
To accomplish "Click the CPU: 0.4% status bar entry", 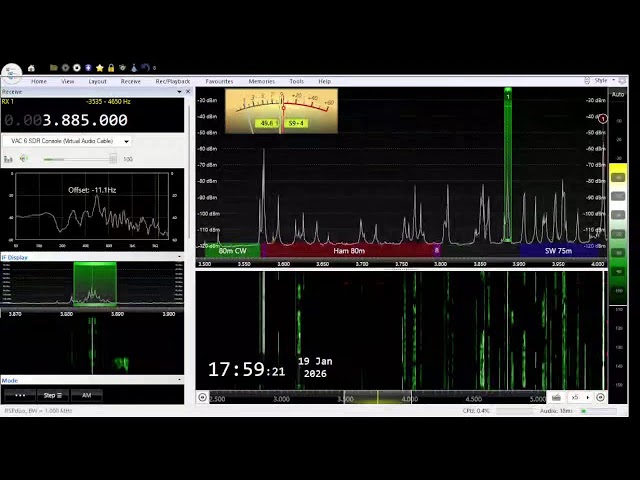I will pos(476,411).
